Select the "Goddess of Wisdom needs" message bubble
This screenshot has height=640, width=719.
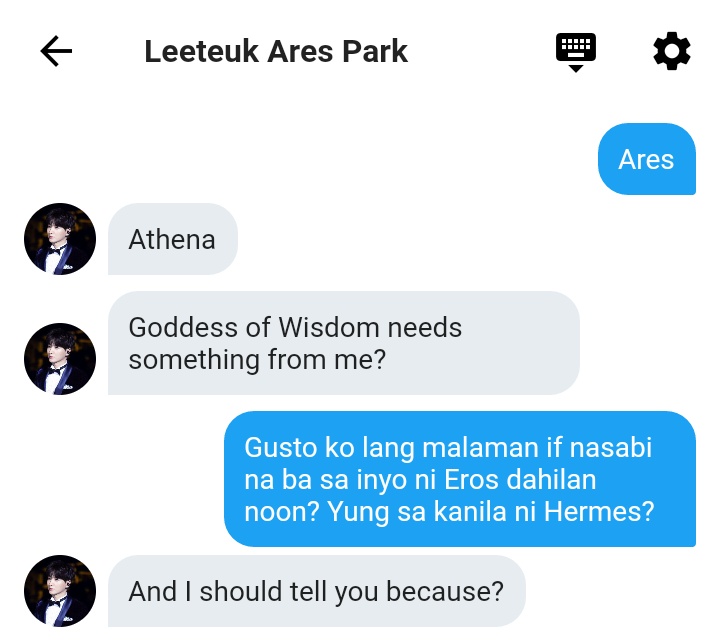pos(343,343)
